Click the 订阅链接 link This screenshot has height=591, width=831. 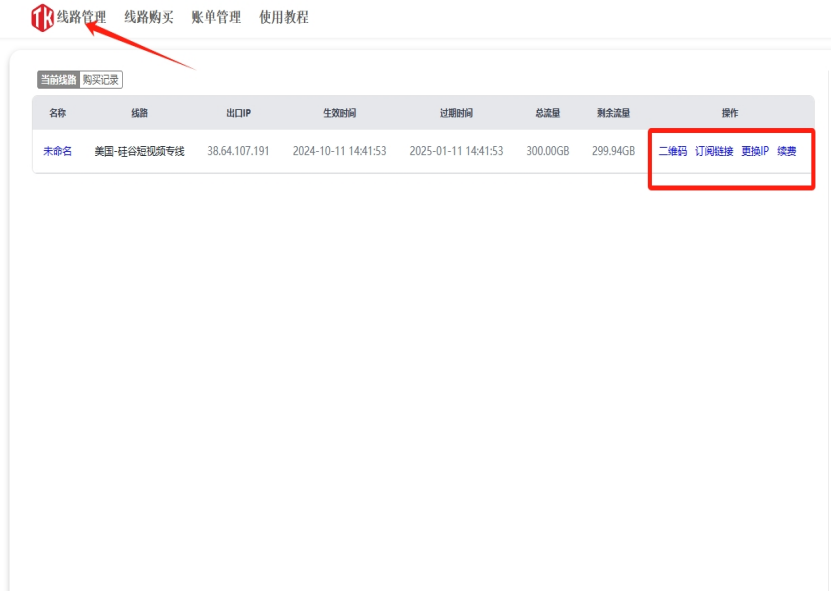(714, 152)
